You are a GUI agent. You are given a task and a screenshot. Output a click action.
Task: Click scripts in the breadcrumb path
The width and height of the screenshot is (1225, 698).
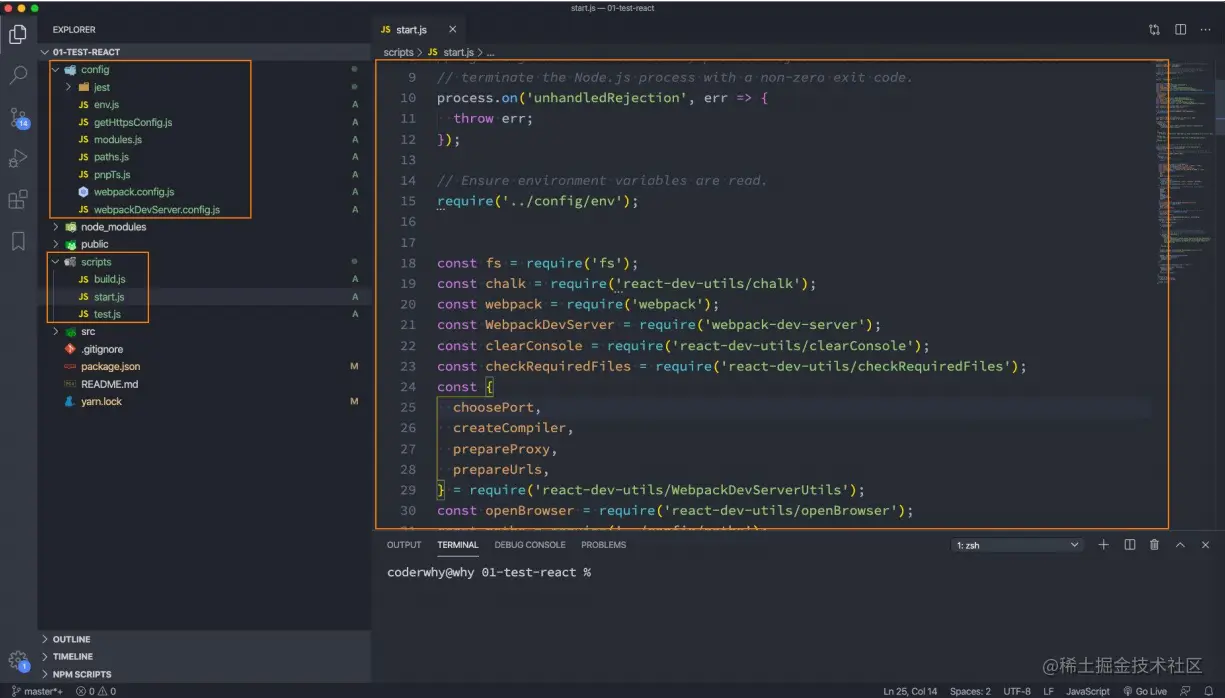point(398,52)
